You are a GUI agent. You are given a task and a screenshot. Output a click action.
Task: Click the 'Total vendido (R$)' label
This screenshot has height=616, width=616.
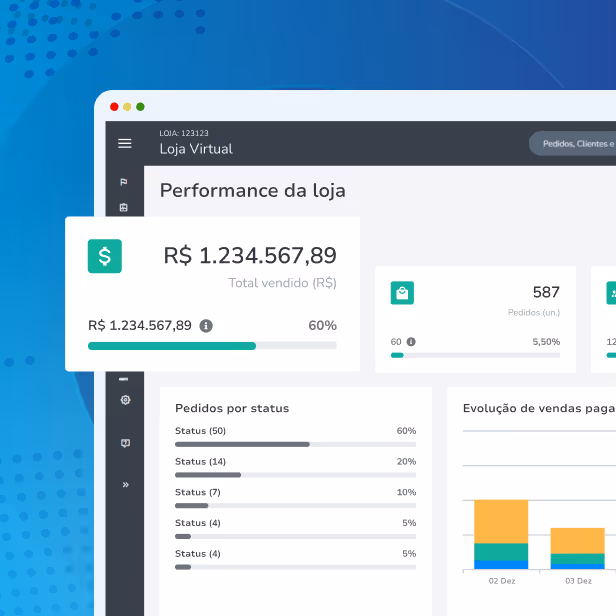pos(282,283)
